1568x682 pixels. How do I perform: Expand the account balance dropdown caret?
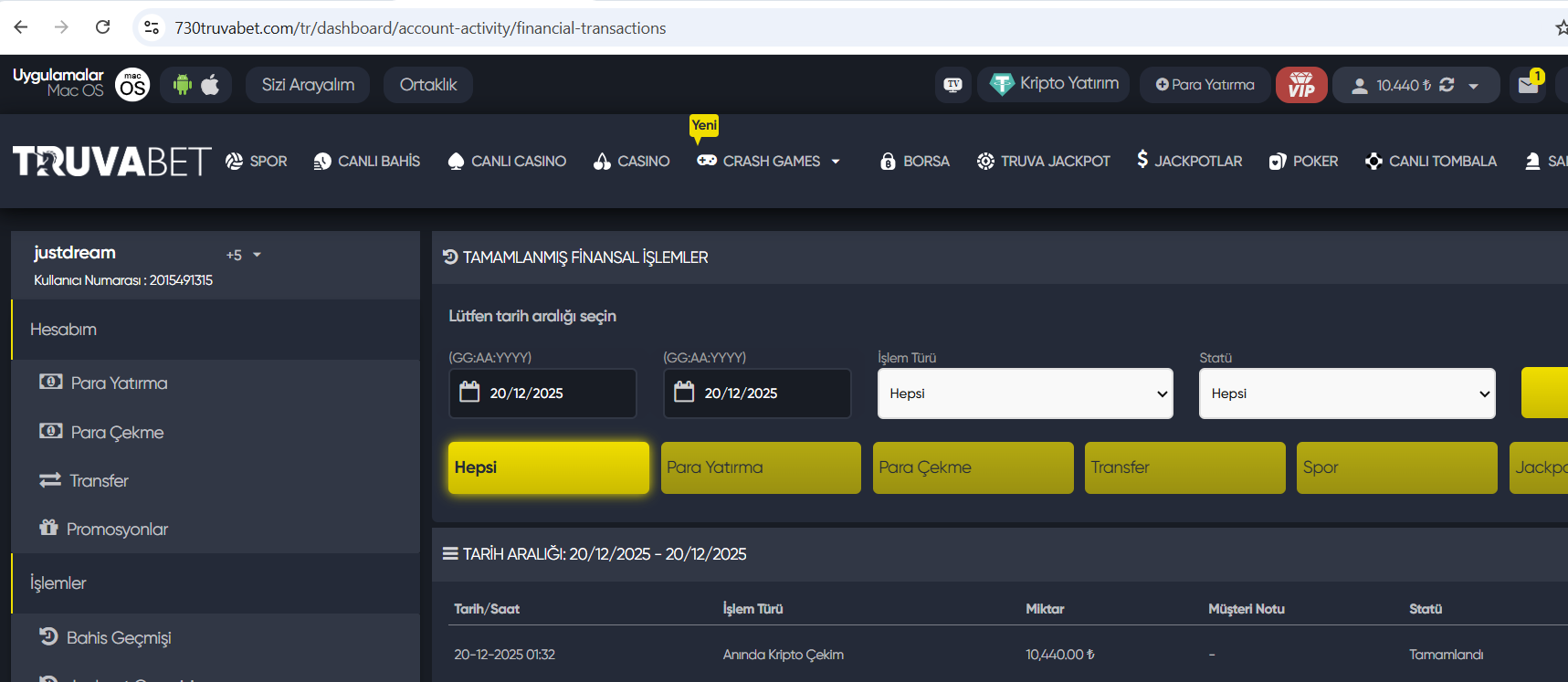[1473, 86]
